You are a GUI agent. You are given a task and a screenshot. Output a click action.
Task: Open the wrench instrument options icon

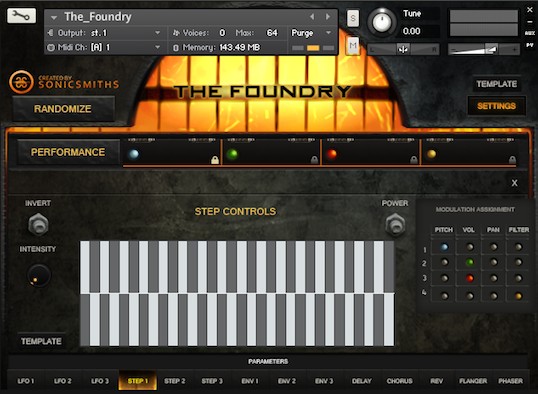[x=21, y=16]
